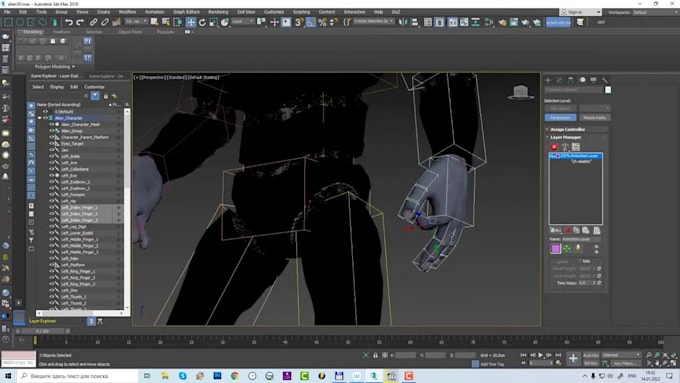Open the Create Selection Set dropdown
680x383 pixels.
click(374, 21)
